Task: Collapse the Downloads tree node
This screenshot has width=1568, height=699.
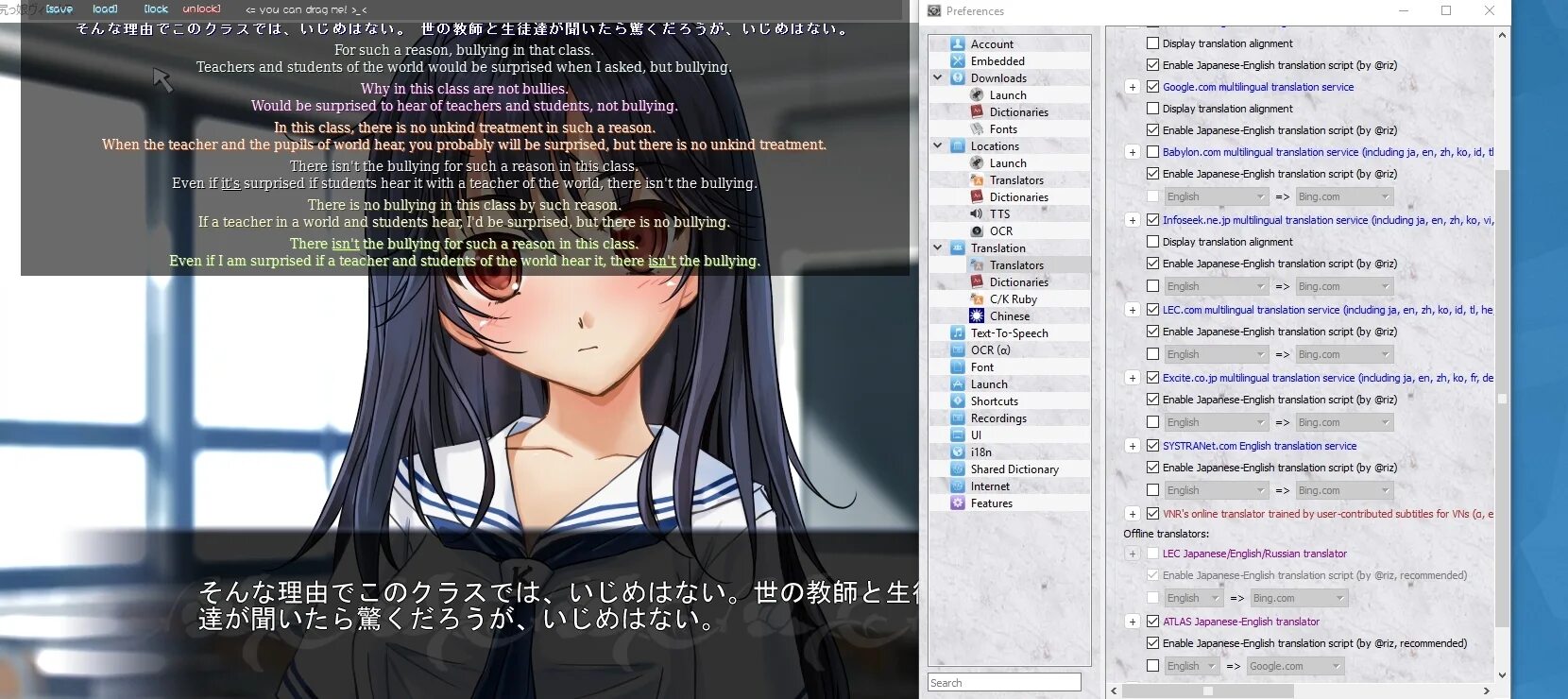Action: tap(938, 78)
